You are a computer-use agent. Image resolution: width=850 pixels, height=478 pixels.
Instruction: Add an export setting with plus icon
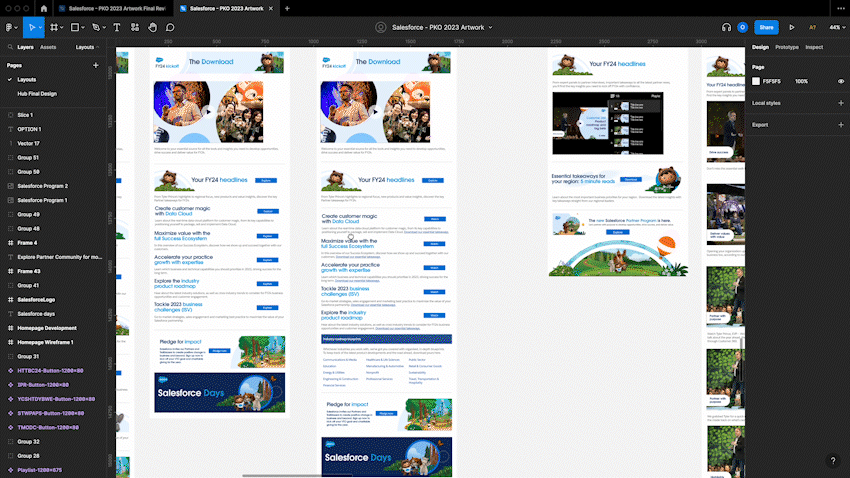[841, 125]
